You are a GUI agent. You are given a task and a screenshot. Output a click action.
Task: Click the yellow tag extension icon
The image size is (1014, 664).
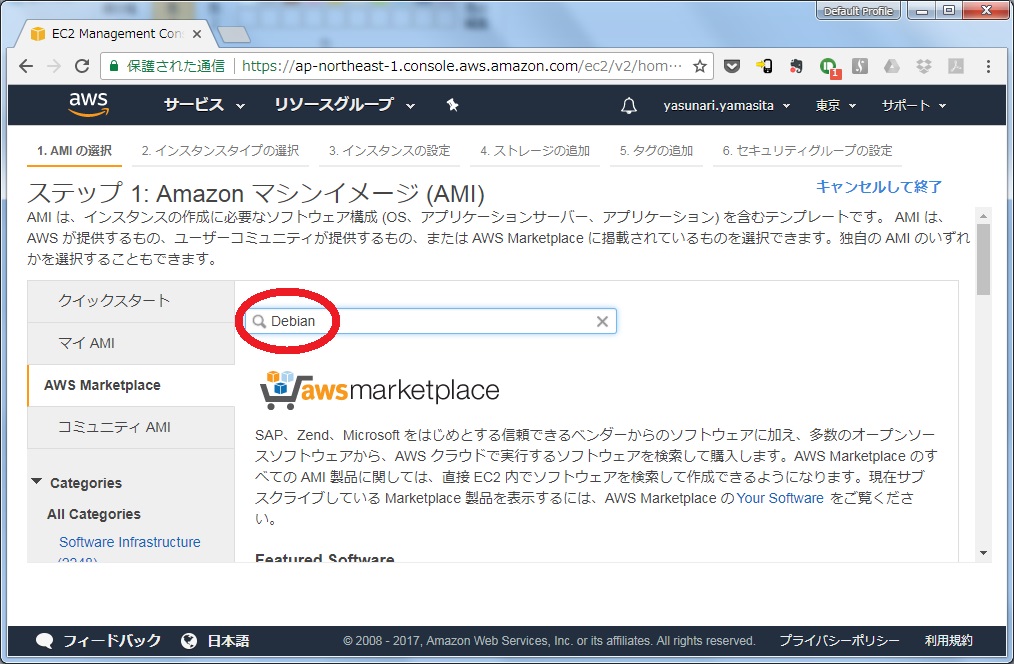pyautogui.click(x=764, y=66)
